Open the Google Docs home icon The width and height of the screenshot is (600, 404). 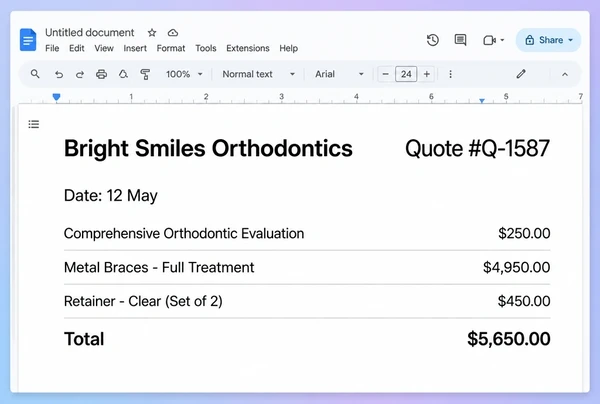pyautogui.click(x=28, y=40)
